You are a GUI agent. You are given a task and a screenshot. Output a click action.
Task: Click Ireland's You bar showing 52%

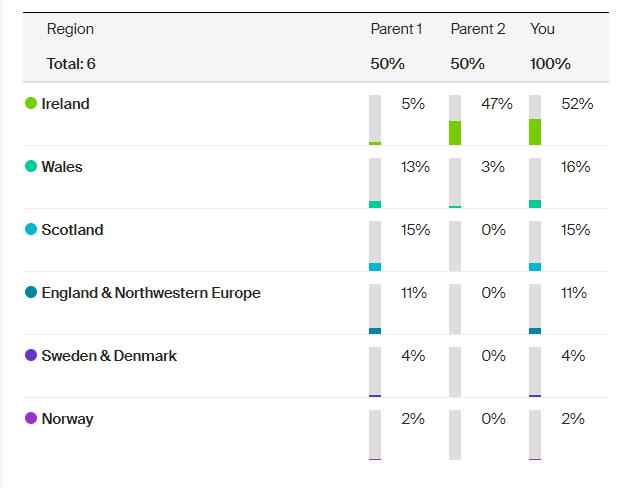click(x=535, y=121)
